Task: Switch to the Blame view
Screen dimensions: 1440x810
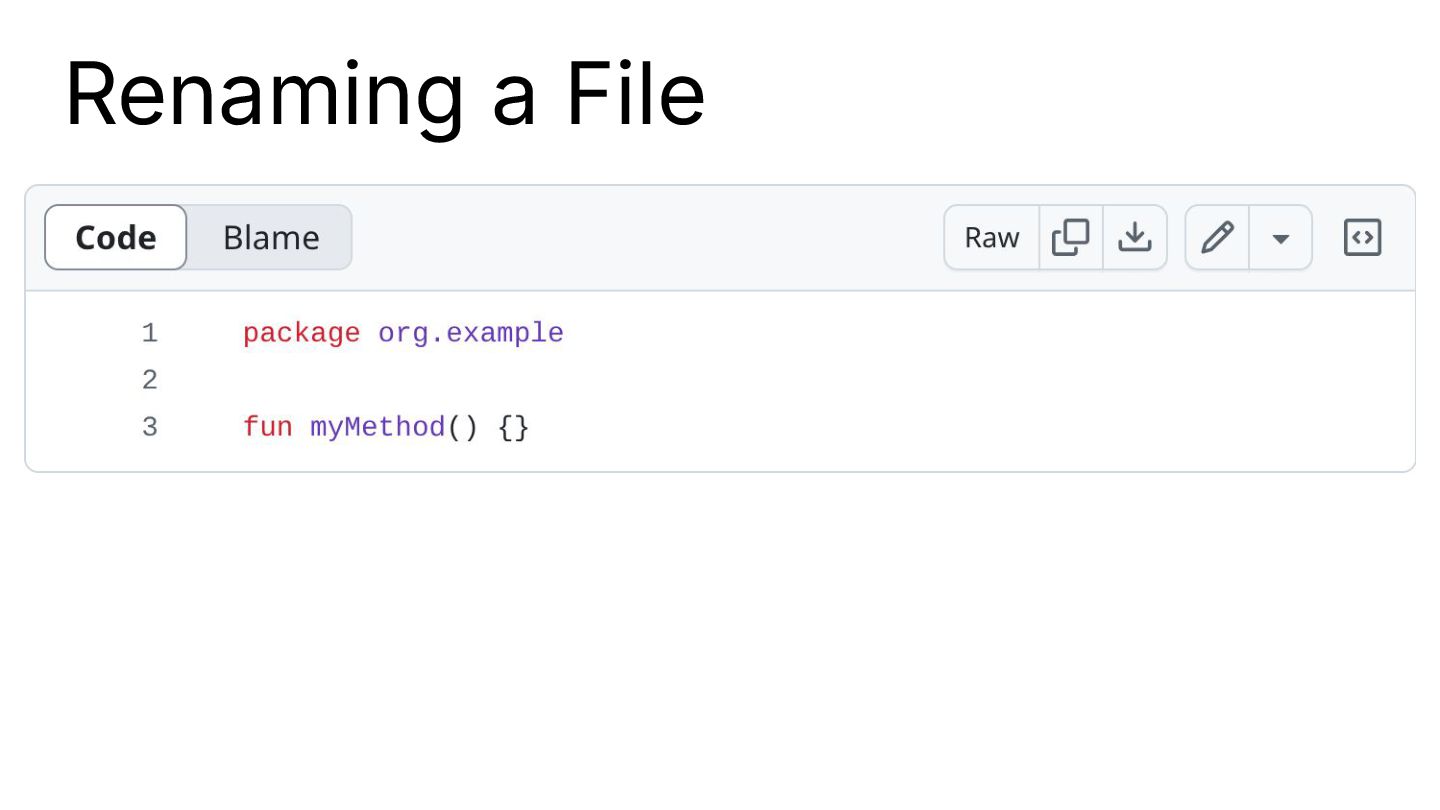Action: click(271, 238)
